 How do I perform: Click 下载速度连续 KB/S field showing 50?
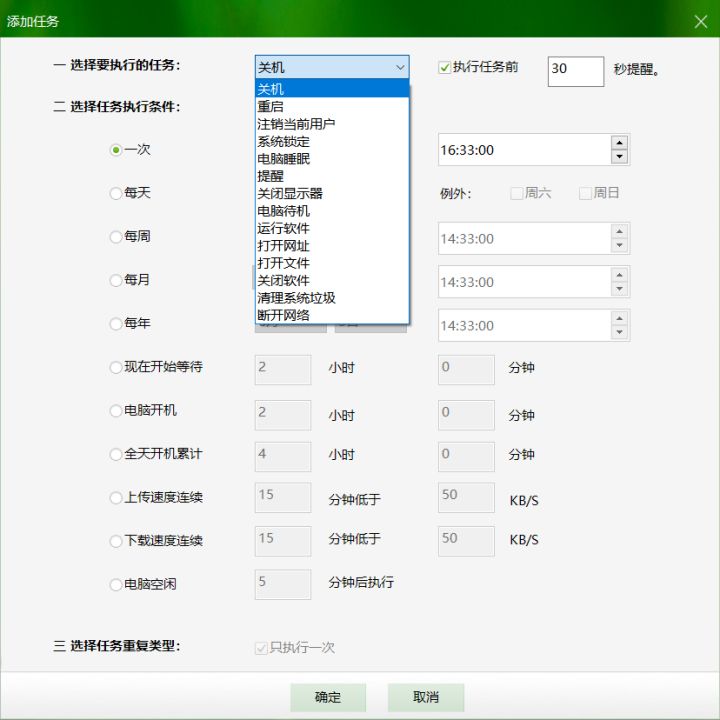(467, 541)
